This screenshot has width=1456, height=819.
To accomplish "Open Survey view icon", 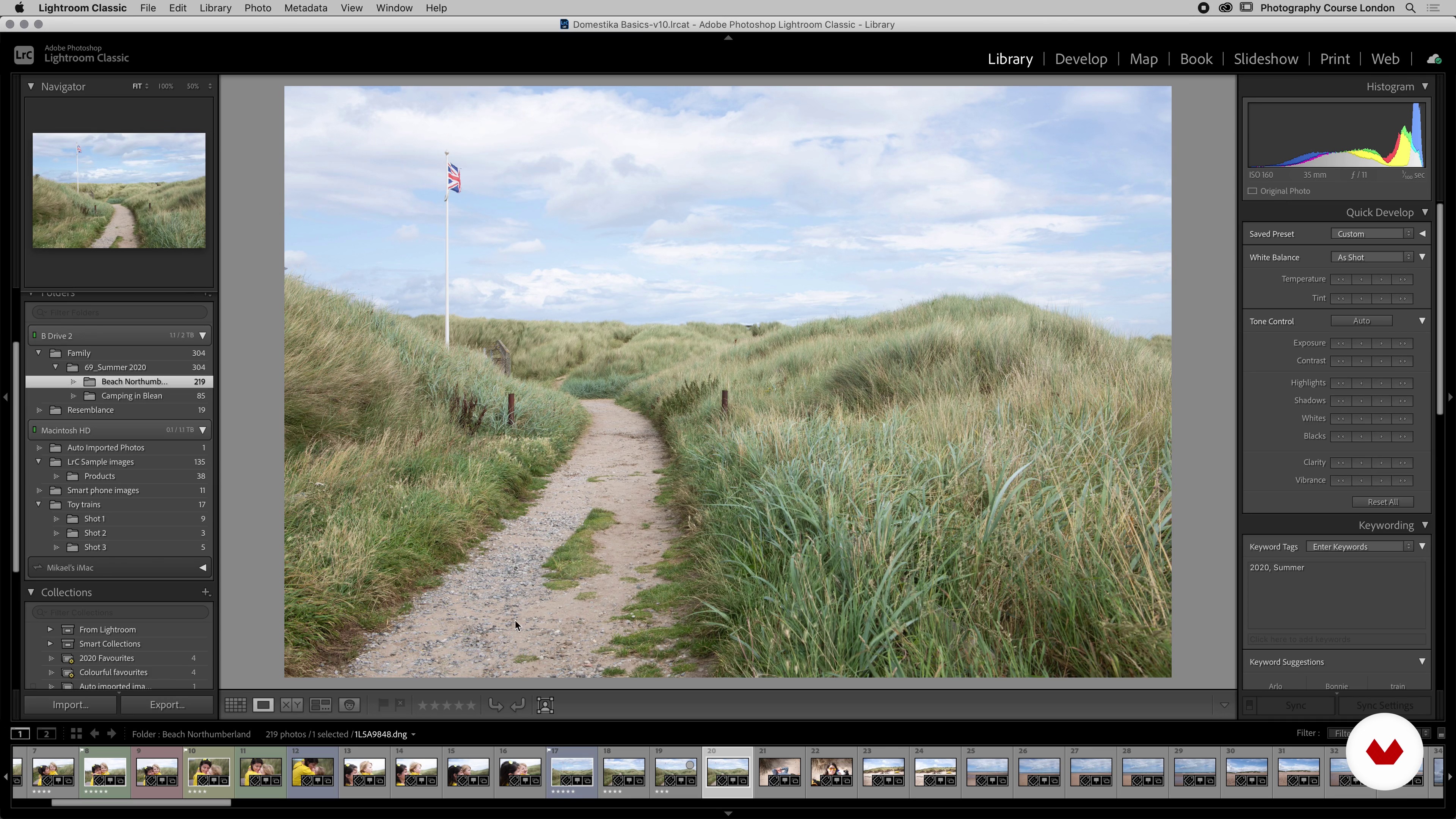I will point(320,705).
